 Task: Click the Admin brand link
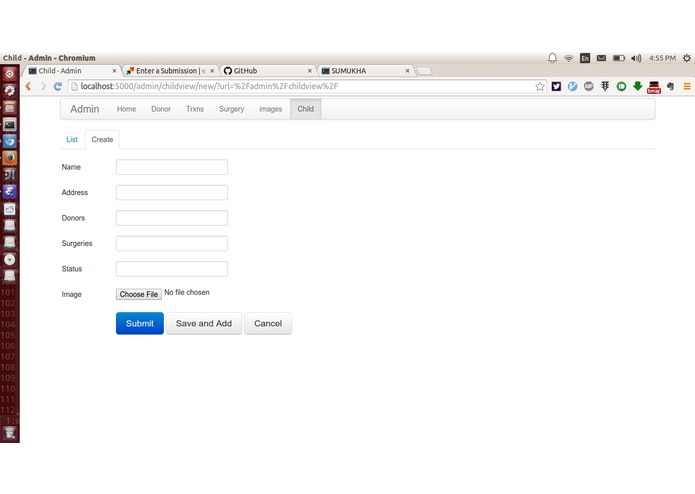[x=85, y=109]
